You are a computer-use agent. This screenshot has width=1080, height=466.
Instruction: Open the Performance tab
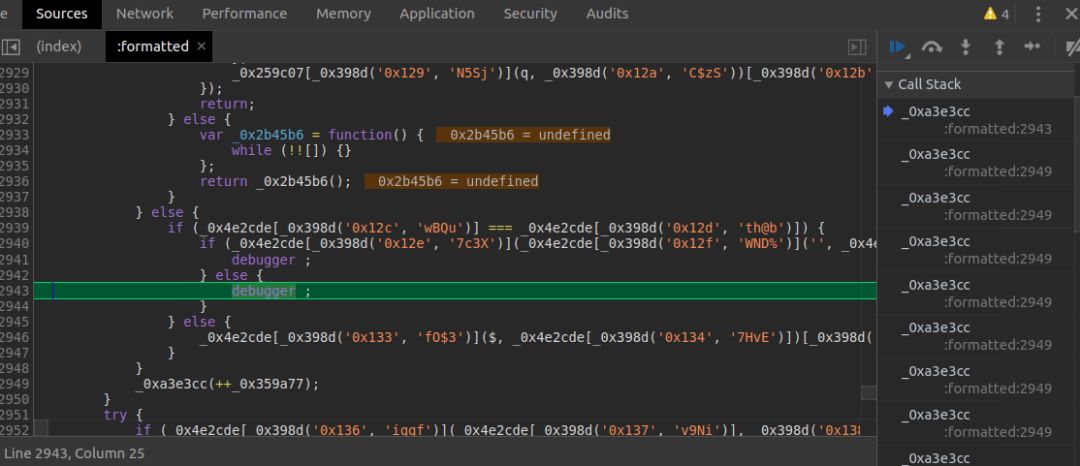(244, 14)
